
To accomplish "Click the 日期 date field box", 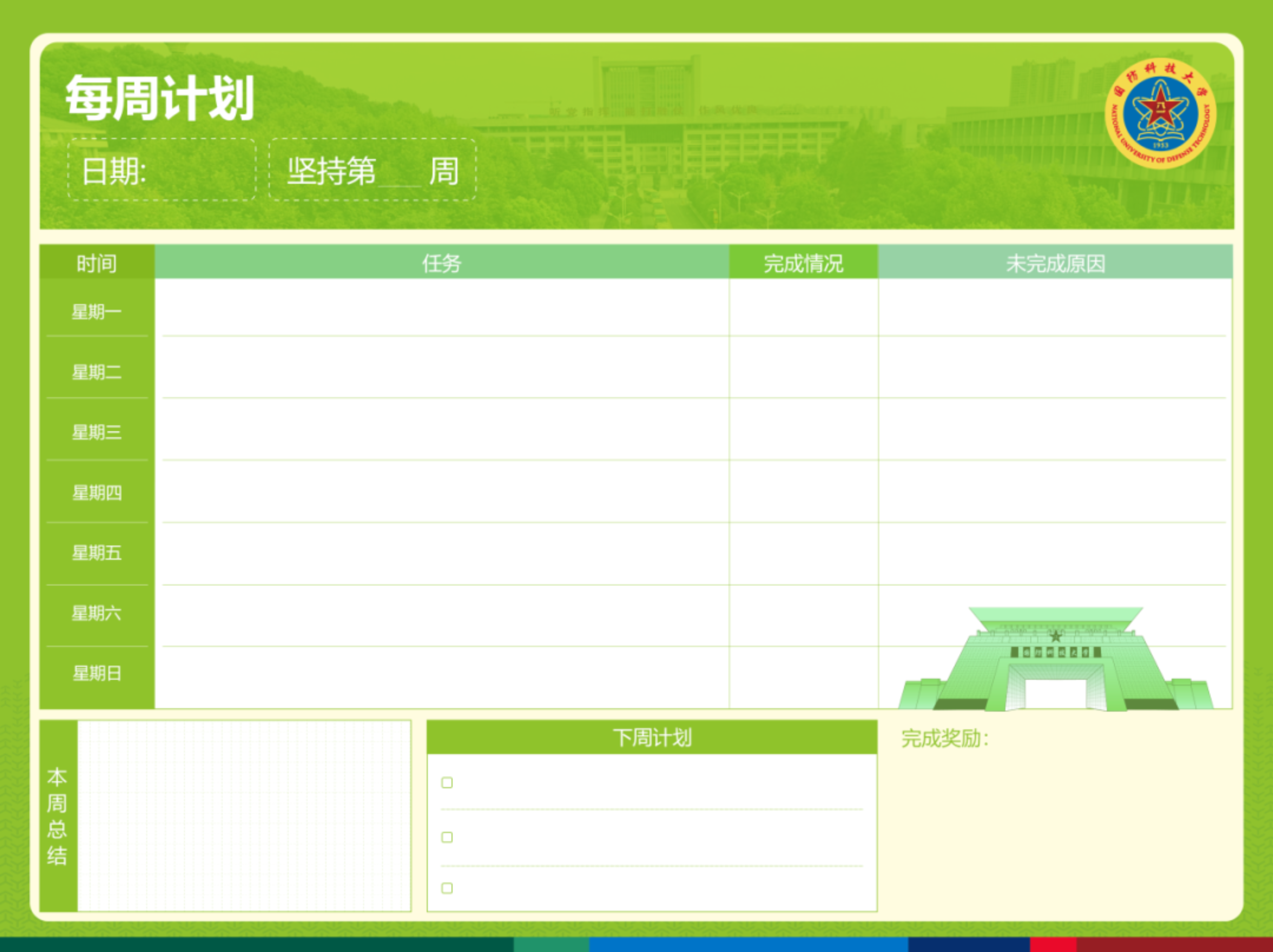I will click(x=162, y=170).
